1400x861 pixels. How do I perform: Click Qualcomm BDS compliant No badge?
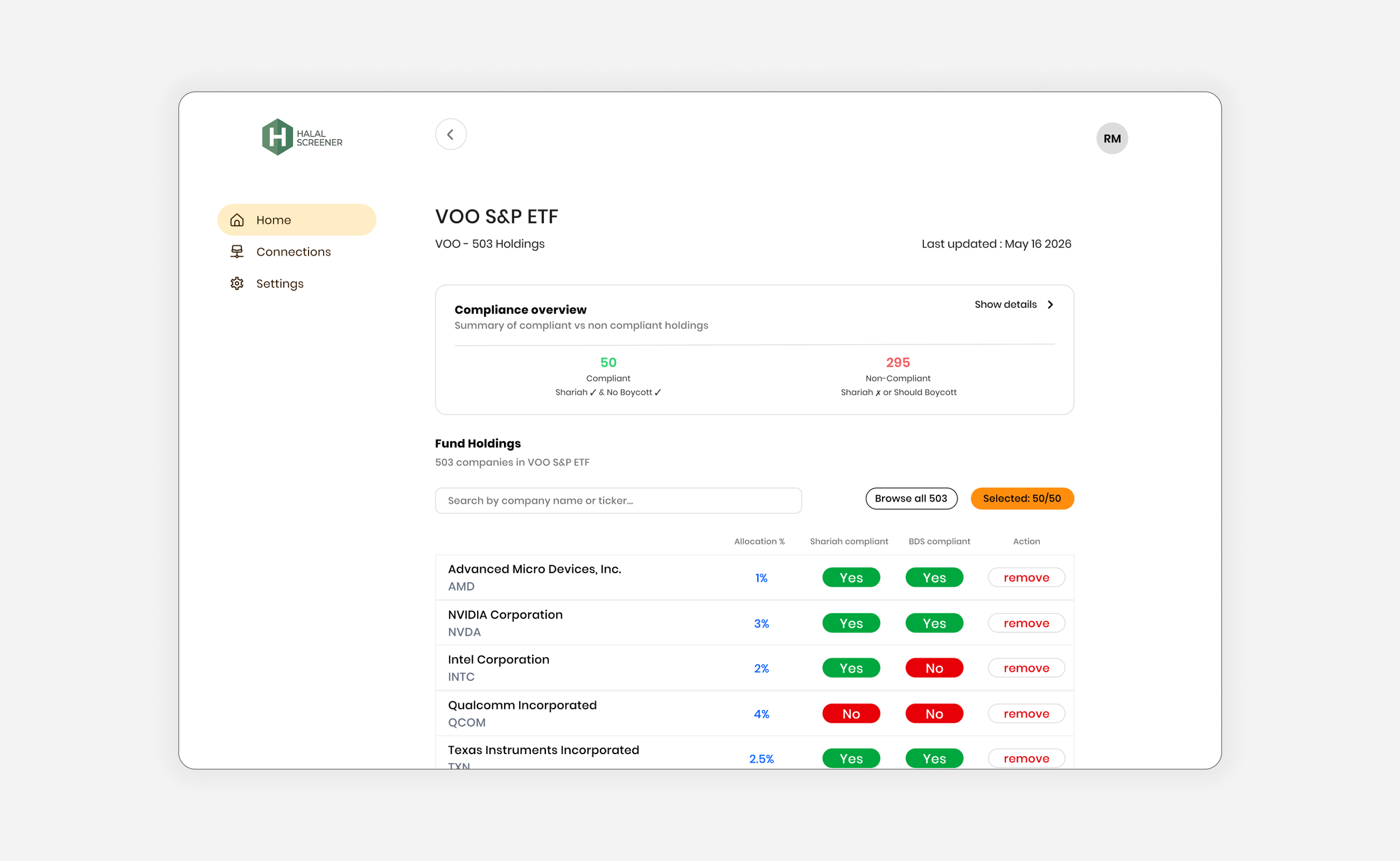tap(934, 714)
